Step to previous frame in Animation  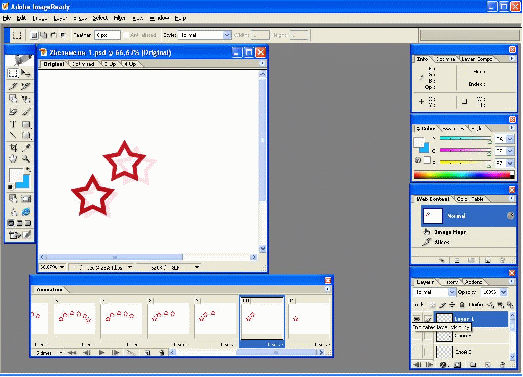(x=87, y=352)
